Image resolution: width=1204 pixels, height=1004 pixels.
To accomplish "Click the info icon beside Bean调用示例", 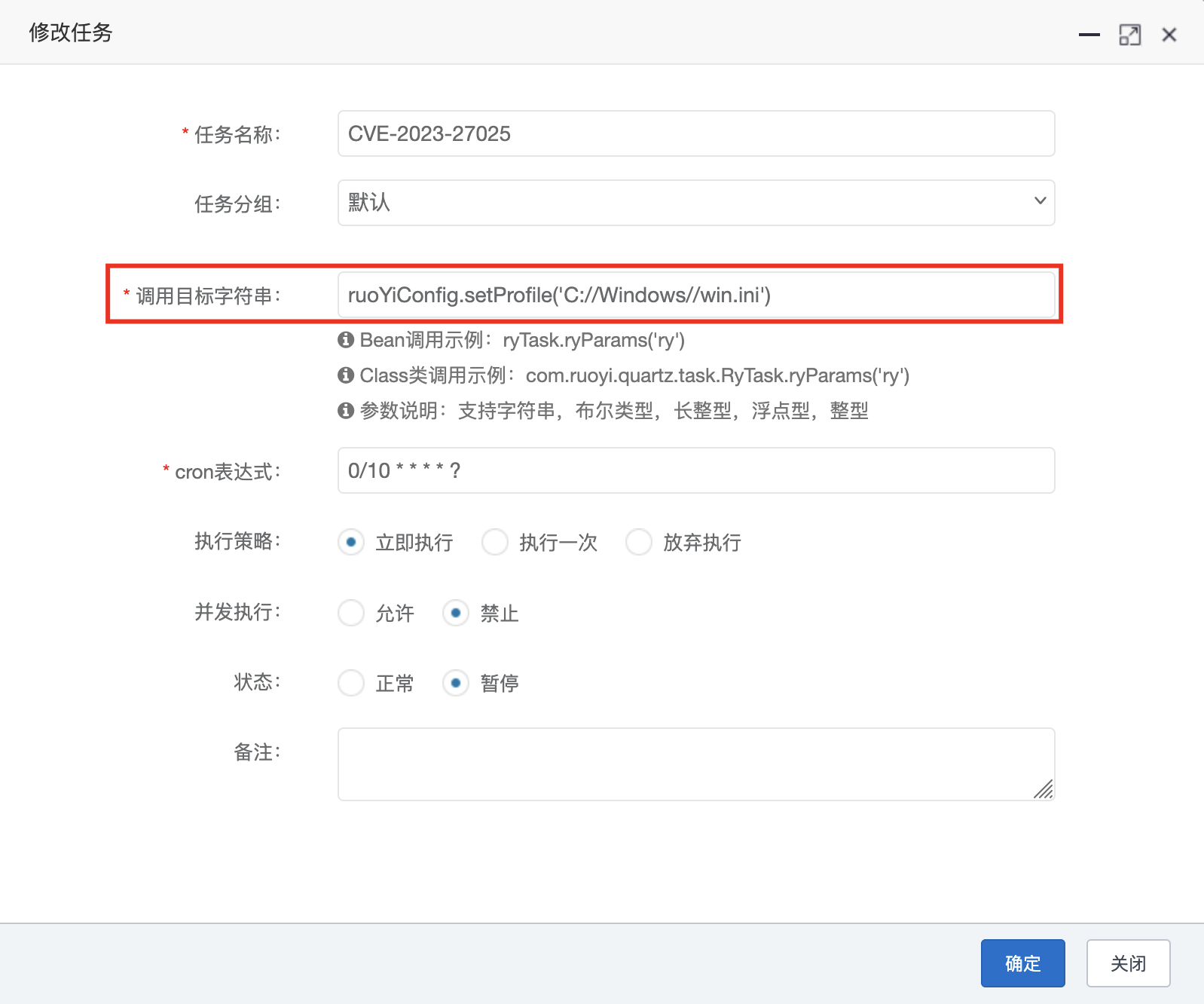I will point(346,340).
